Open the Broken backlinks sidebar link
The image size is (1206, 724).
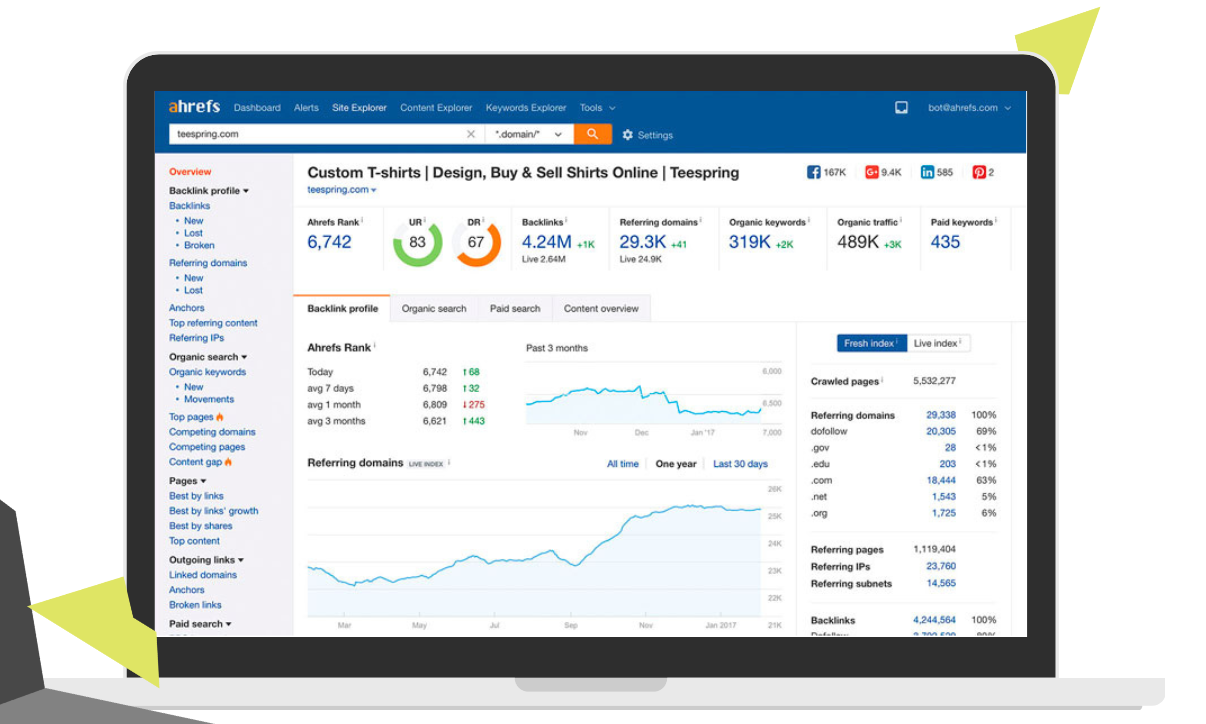tap(199, 245)
